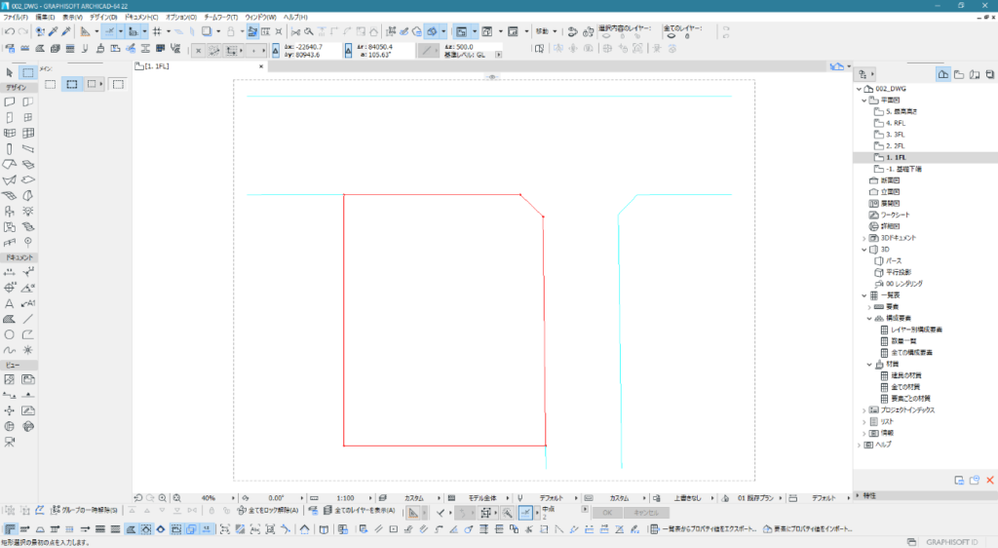Open the ワークシート item in Navigator
The width and height of the screenshot is (998, 548).
(x=895, y=215)
